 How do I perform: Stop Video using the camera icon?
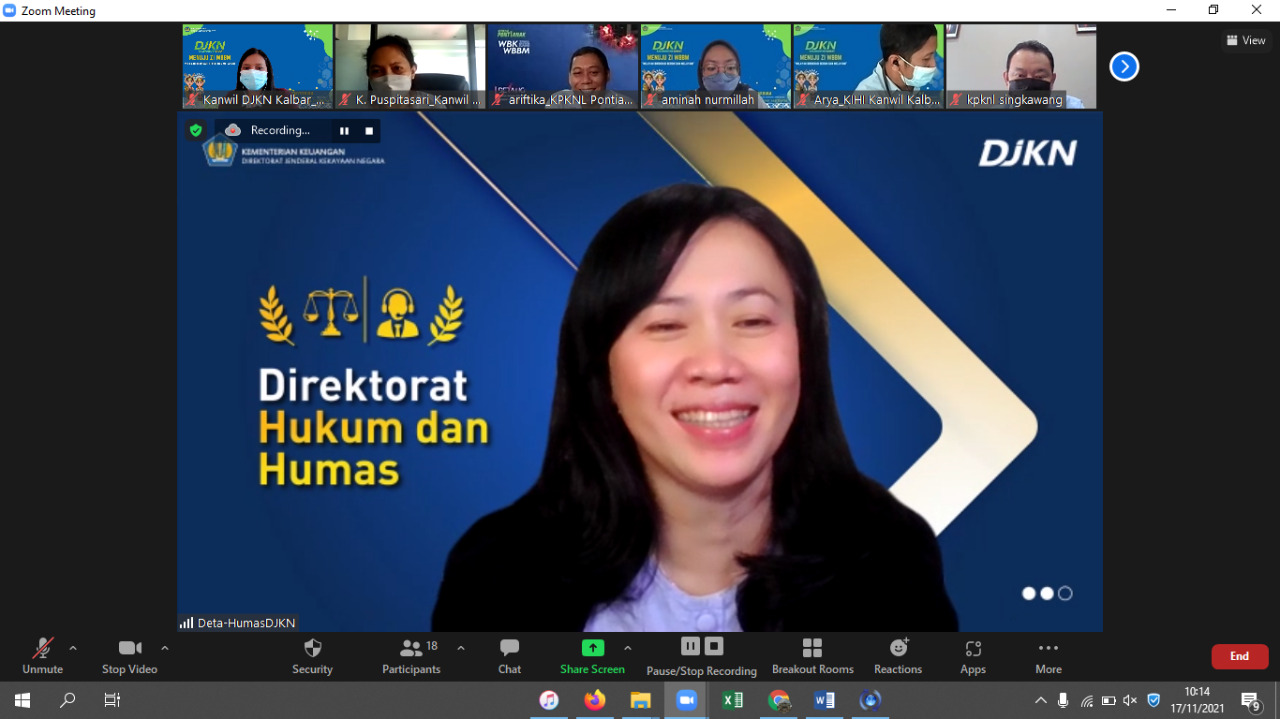click(x=130, y=656)
